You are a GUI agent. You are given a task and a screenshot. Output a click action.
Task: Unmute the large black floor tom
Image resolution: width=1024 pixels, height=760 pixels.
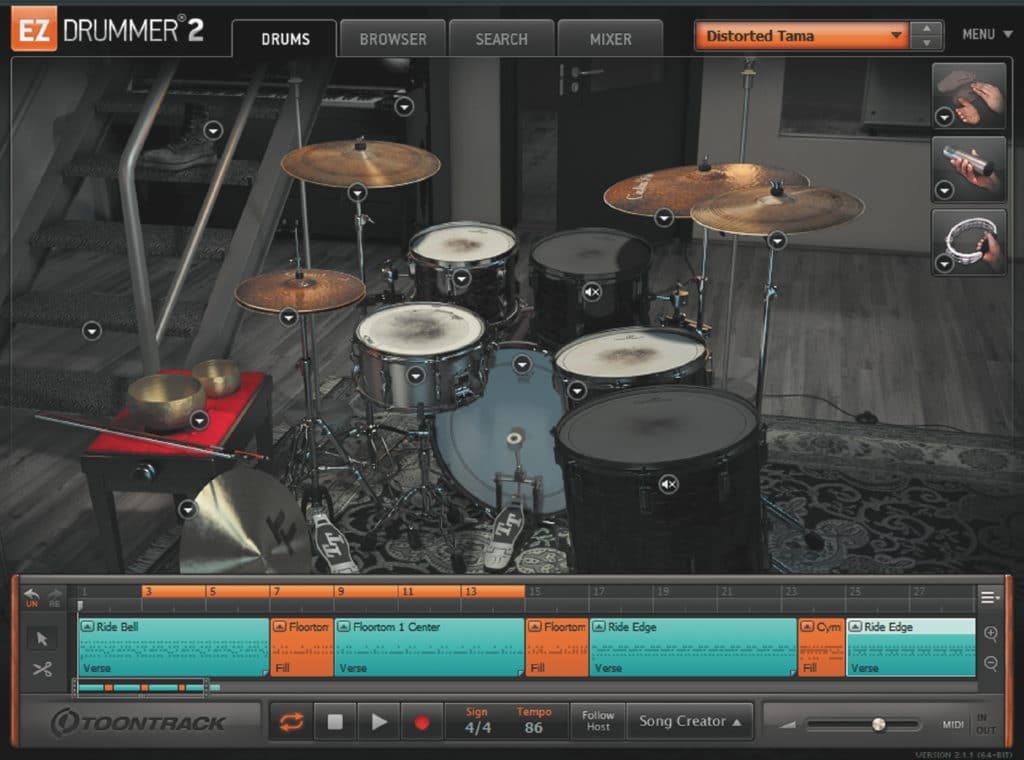[668, 484]
